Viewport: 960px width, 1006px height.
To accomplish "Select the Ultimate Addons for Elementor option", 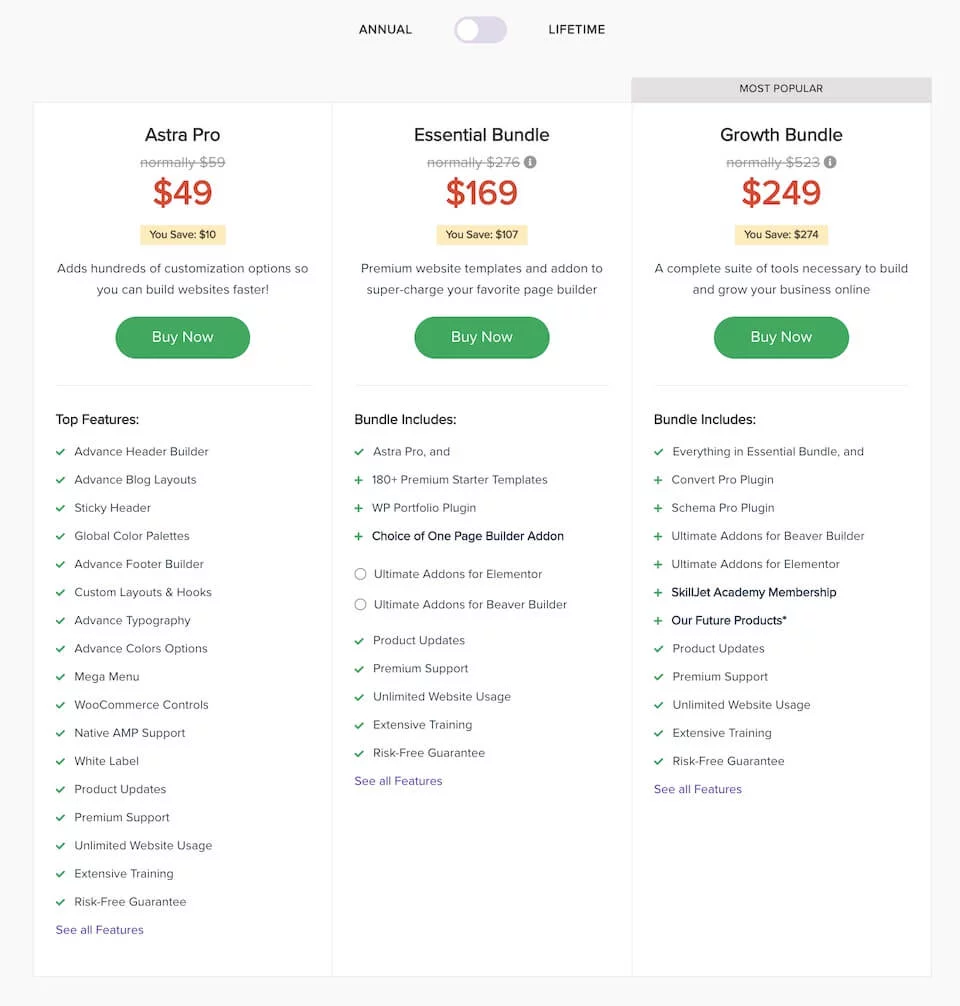I will click(359, 574).
